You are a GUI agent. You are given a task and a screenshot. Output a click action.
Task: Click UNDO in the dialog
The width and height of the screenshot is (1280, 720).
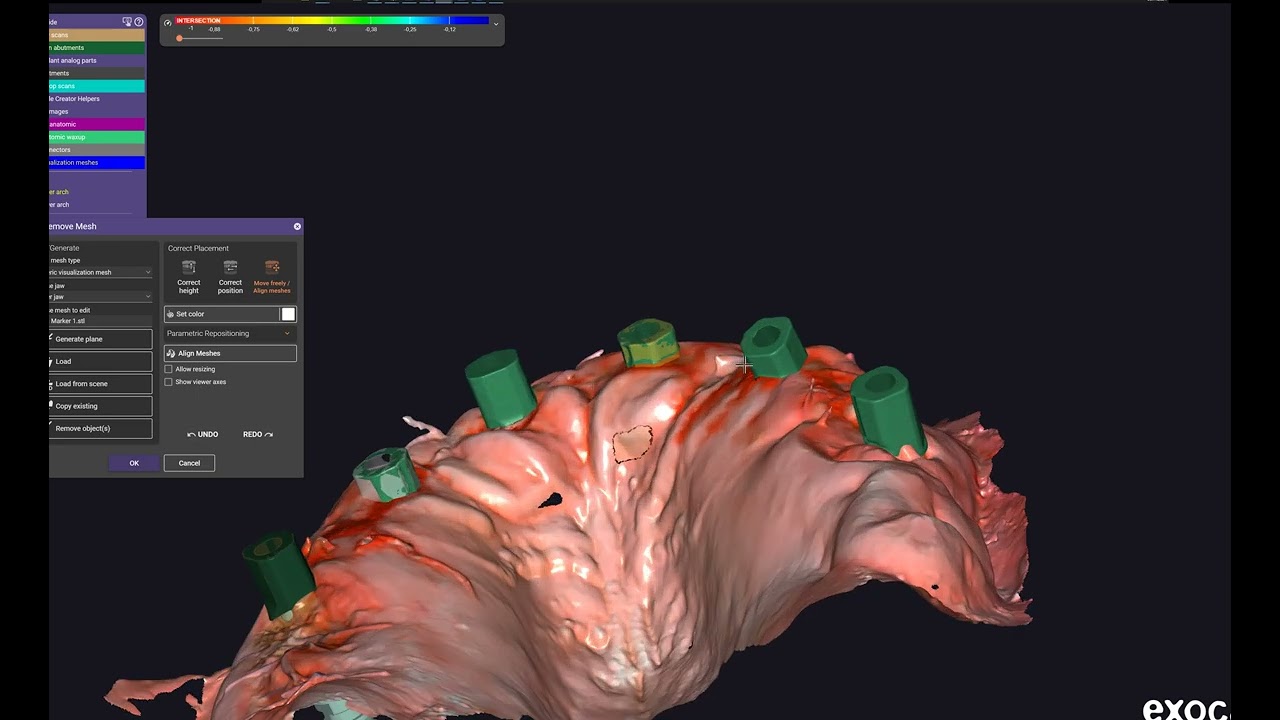(x=203, y=434)
